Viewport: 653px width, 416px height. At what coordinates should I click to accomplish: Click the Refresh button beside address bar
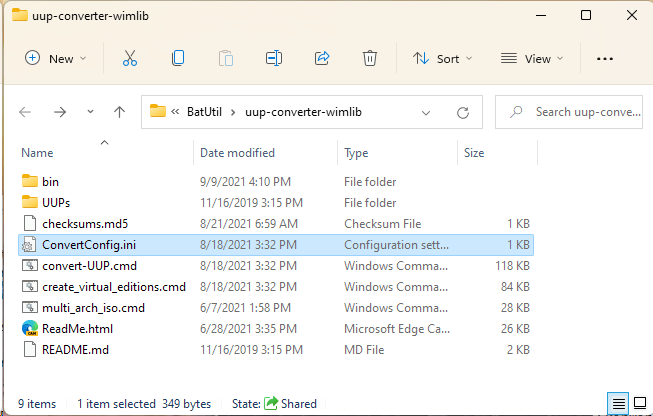pyautogui.click(x=463, y=112)
